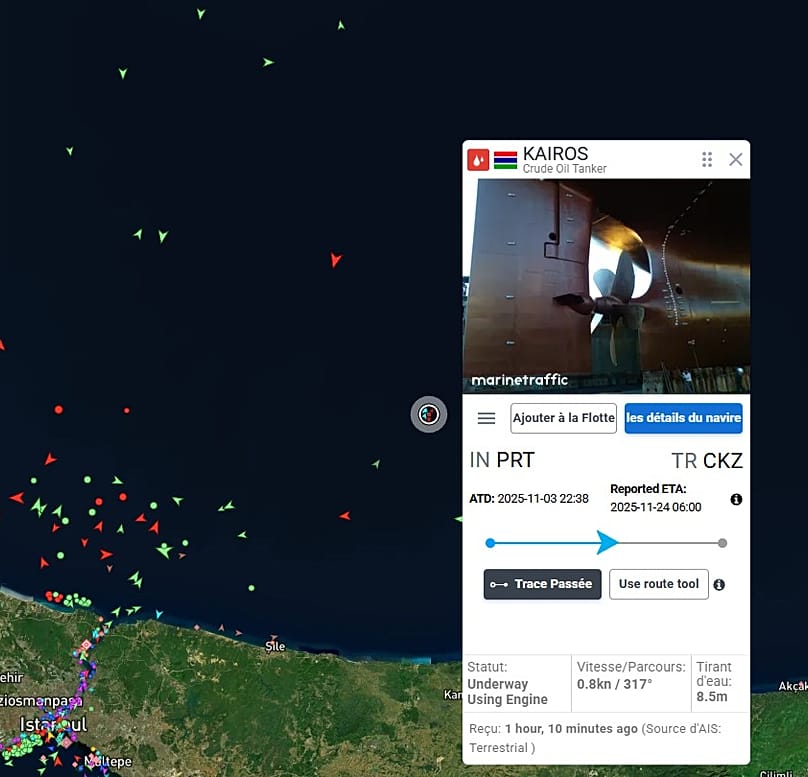
Task: Click the selected vessel marker circle on the map
Action: point(429,414)
